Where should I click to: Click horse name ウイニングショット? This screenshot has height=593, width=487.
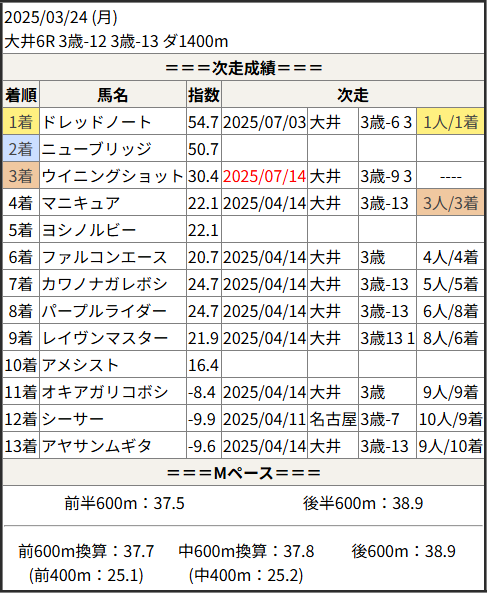pos(112,177)
